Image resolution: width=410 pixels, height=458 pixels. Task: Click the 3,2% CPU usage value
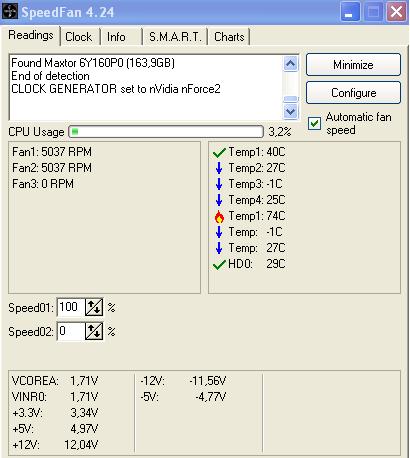click(280, 132)
